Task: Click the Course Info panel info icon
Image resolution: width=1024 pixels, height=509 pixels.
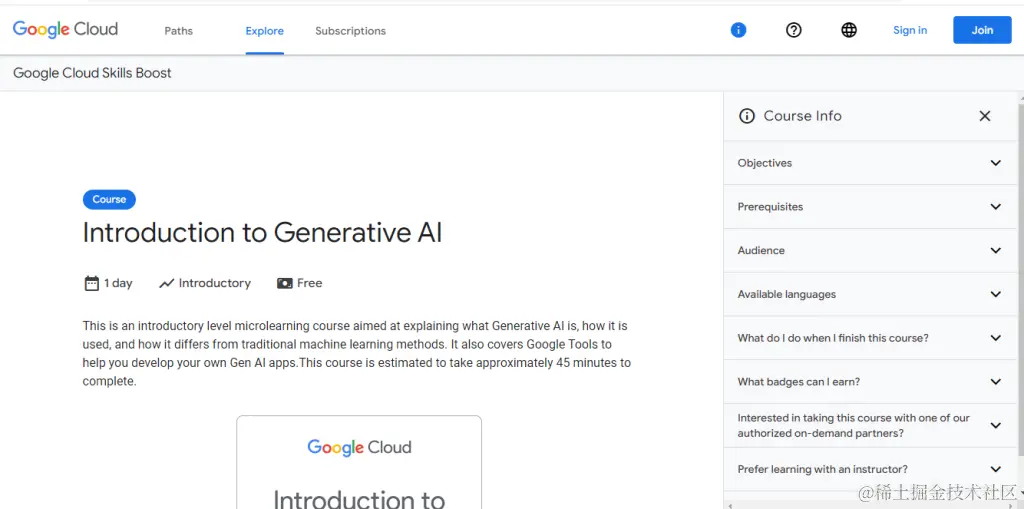Action: (x=746, y=116)
